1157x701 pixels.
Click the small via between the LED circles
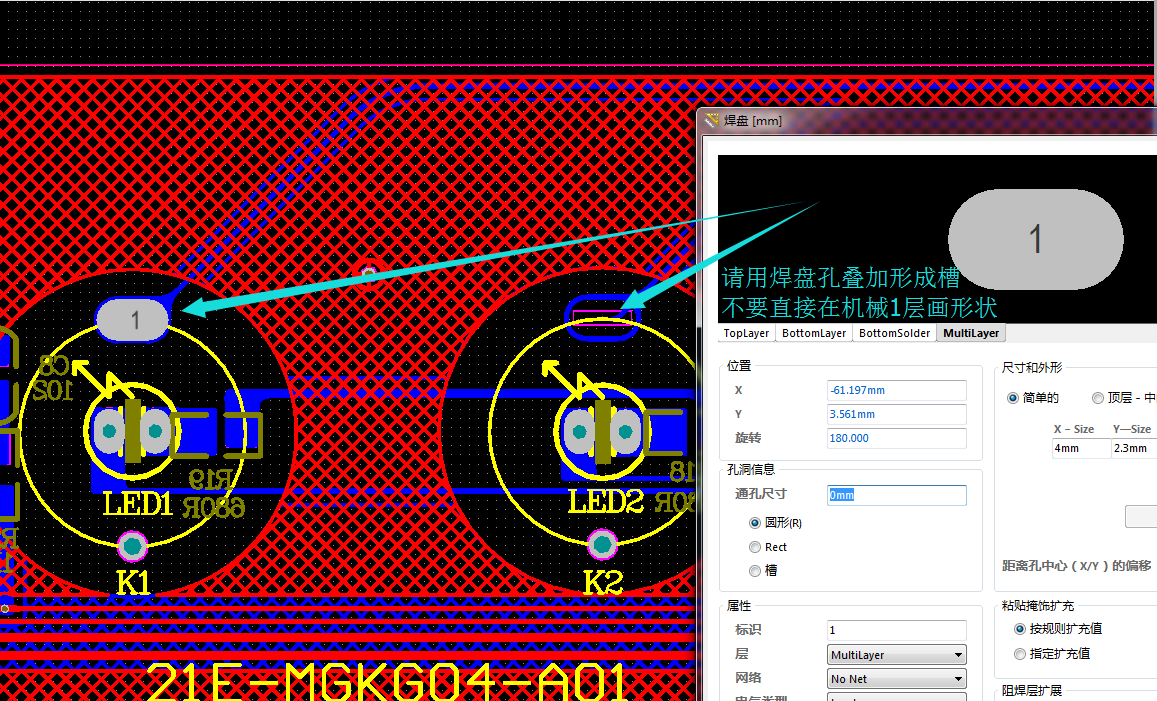pos(369,273)
